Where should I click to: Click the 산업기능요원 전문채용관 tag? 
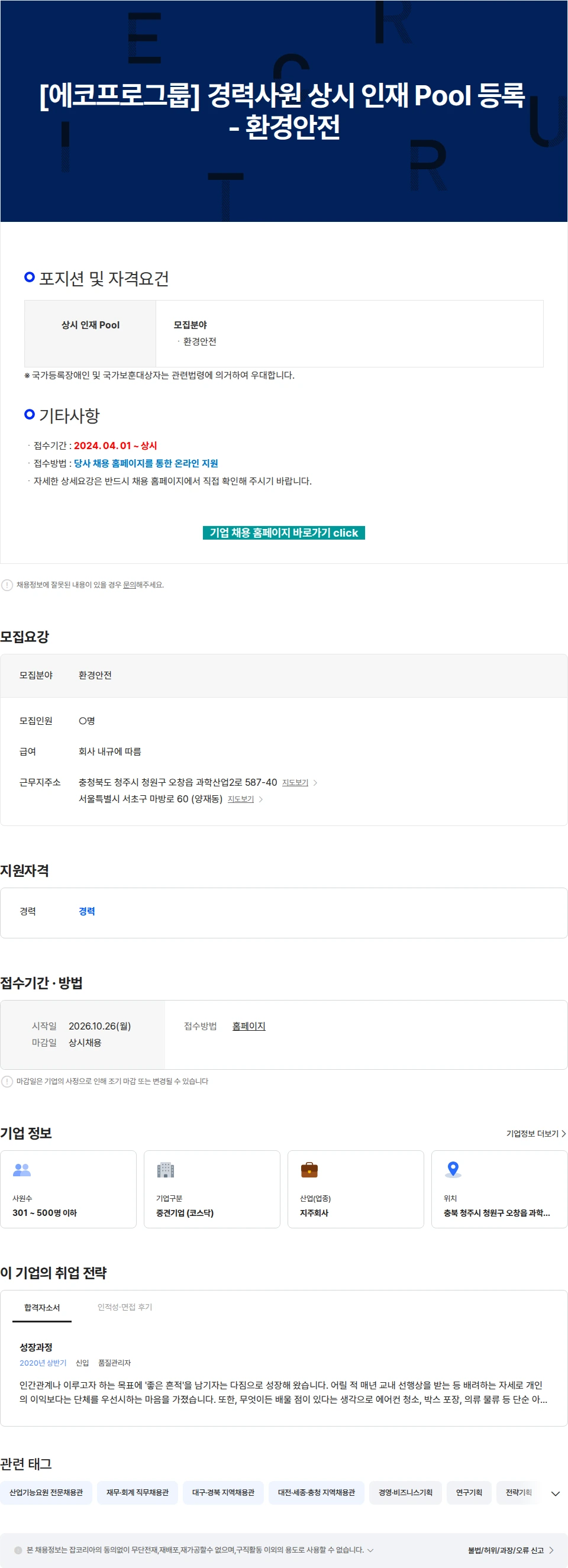(x=46, y=1492)
